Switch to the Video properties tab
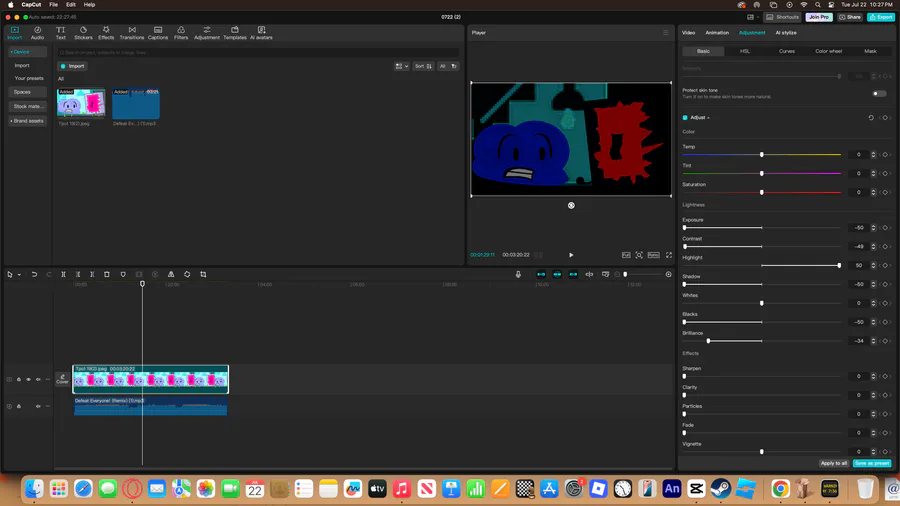900x506 pixels. tap(688, 33)
